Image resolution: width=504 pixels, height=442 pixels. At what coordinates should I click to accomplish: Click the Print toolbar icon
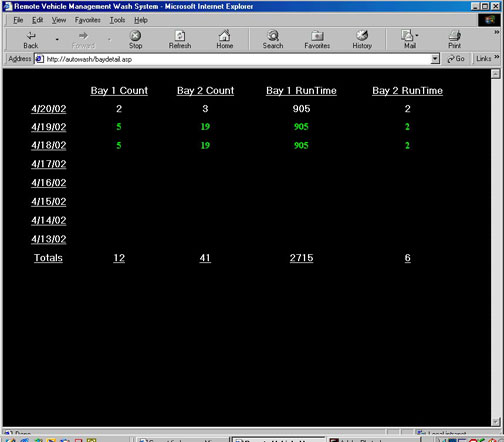point(454,35)
